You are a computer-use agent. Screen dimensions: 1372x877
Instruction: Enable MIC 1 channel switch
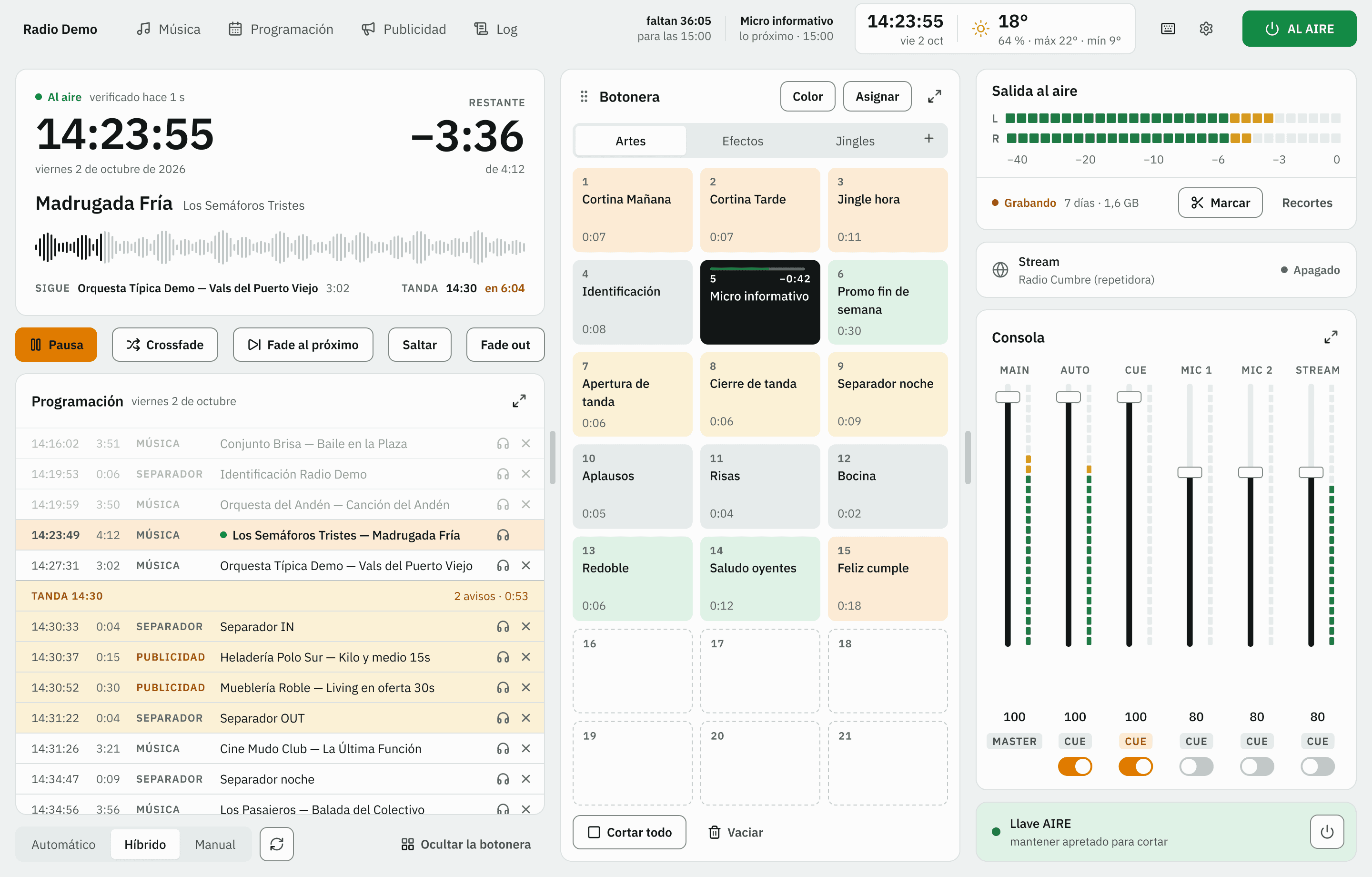tap(1196, 766)
